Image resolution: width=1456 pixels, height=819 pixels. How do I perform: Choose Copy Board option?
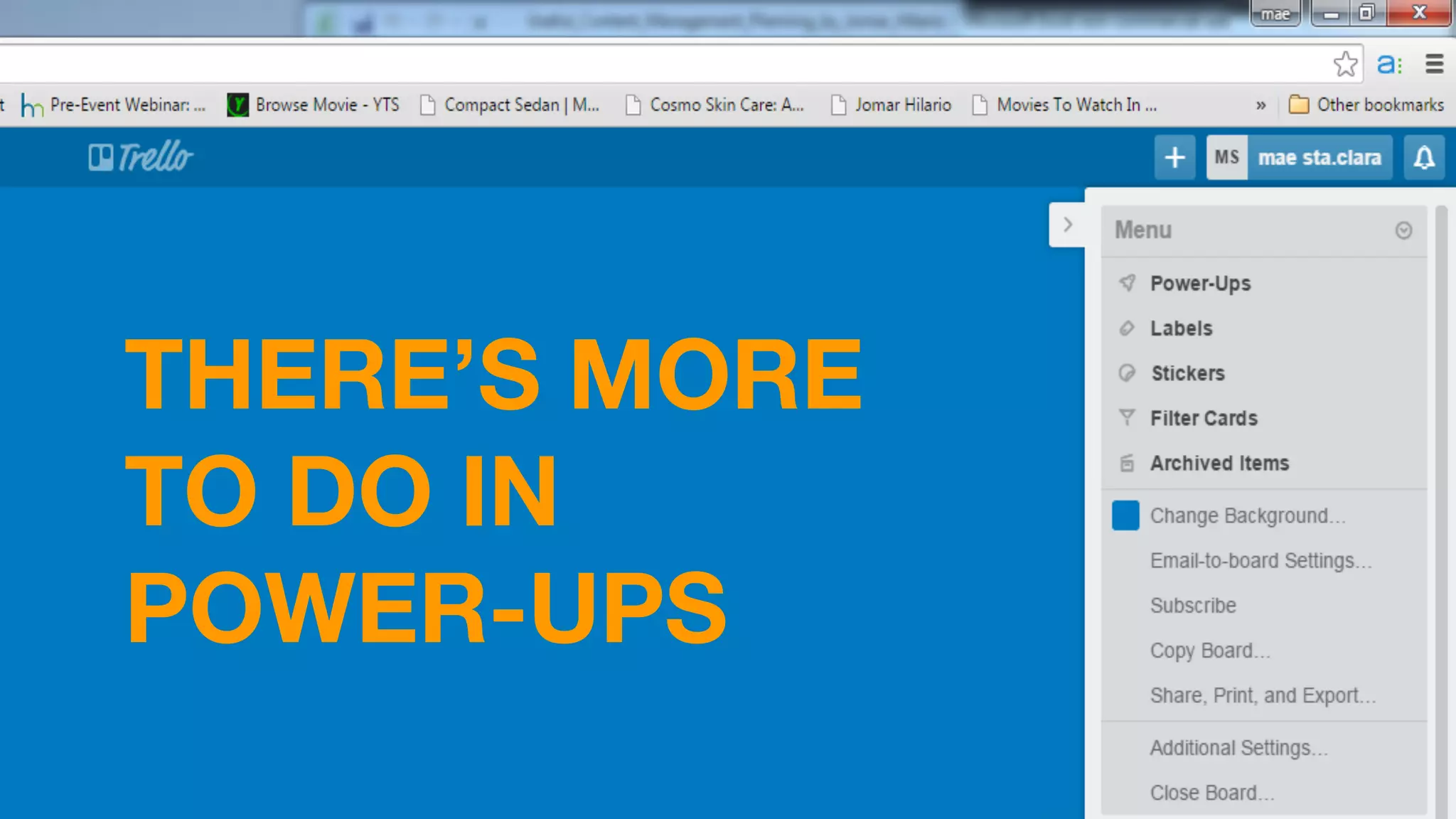1210,651
